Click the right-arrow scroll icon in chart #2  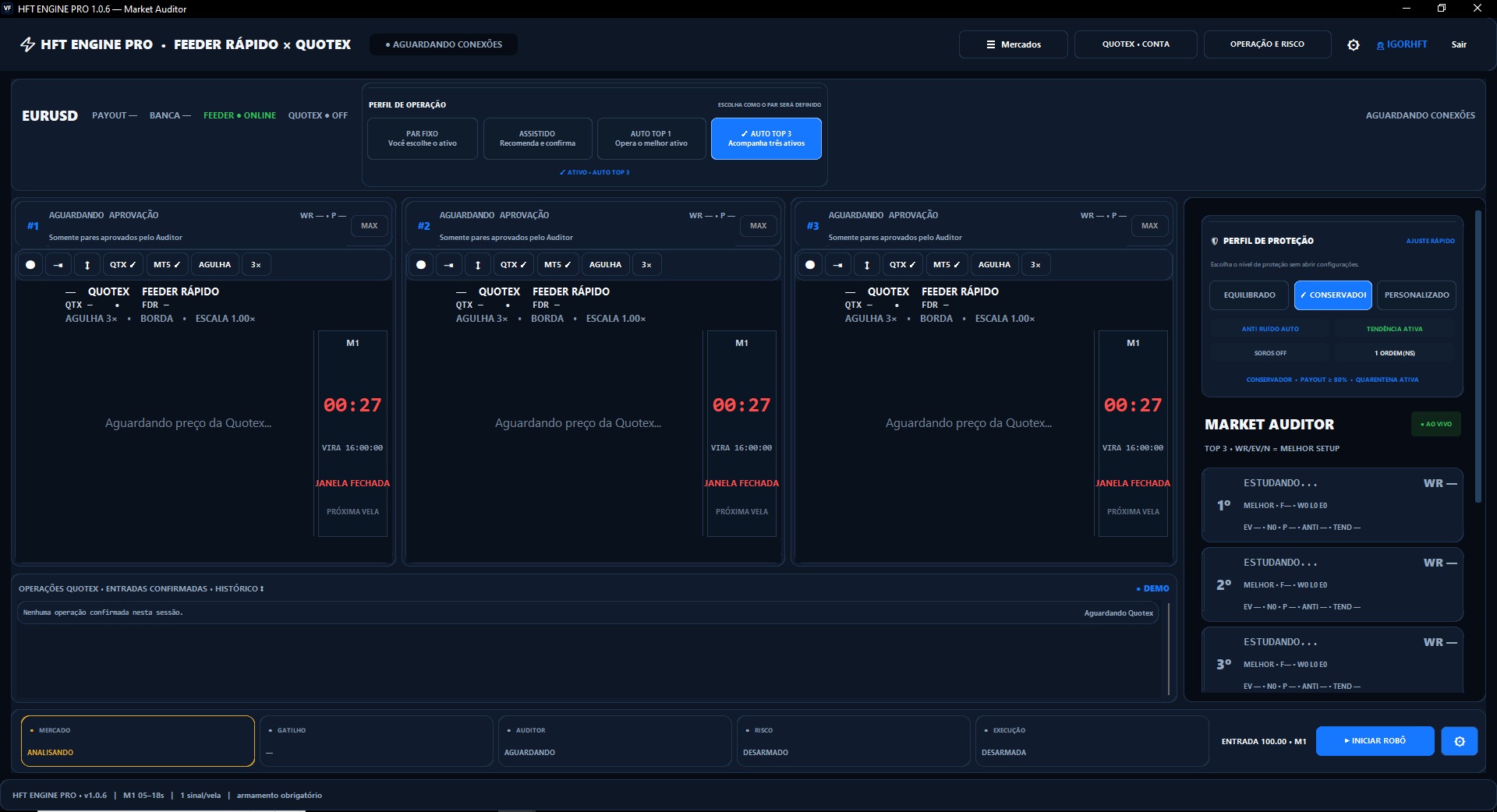click(449, 265)
